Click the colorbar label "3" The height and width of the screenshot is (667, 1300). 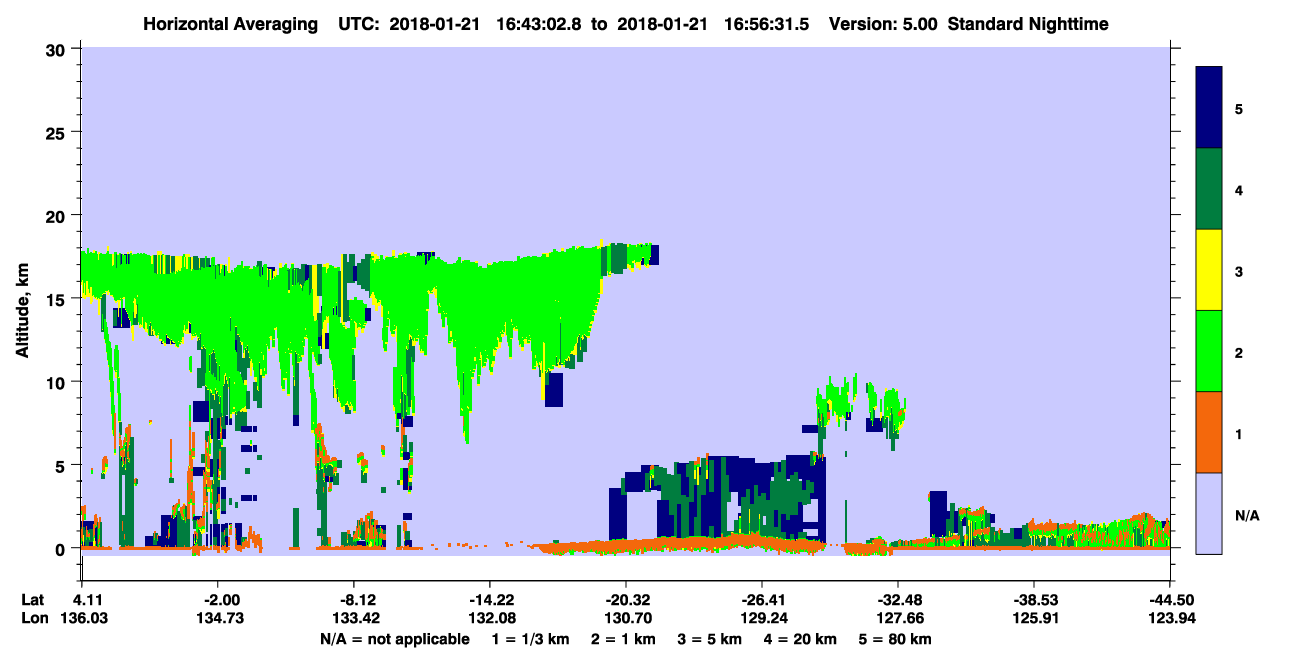(1238, 271)
